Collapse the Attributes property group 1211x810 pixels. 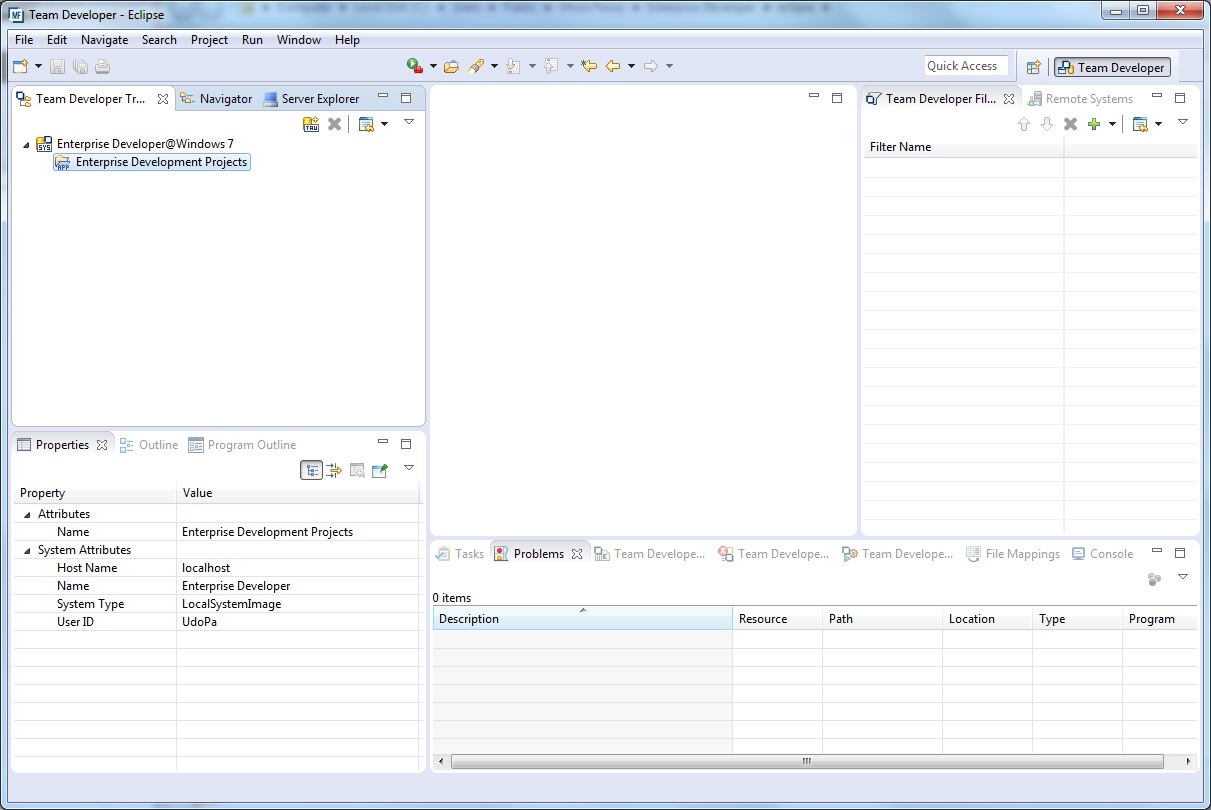(27, 514)
